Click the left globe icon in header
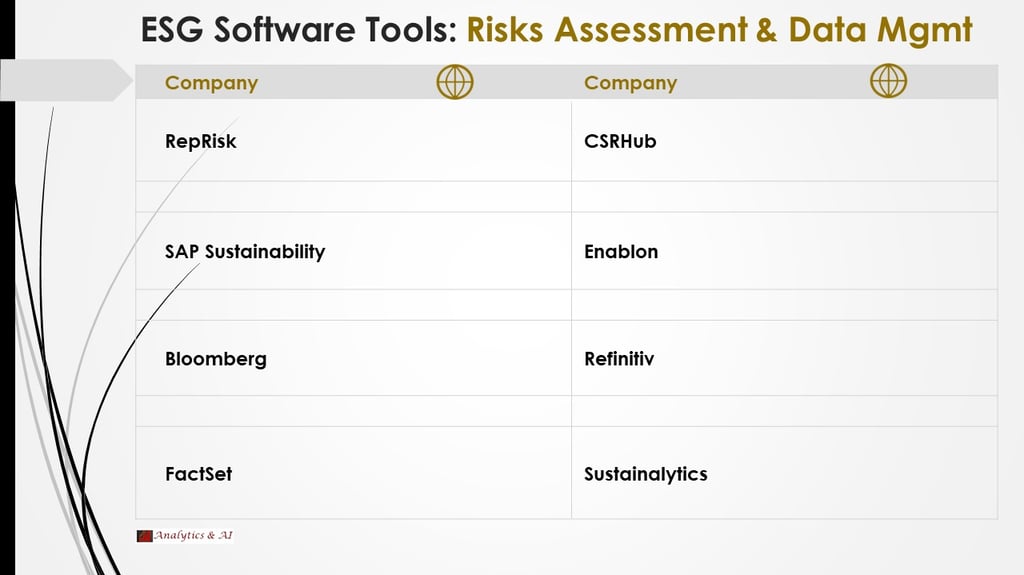 tap(455, 82)
